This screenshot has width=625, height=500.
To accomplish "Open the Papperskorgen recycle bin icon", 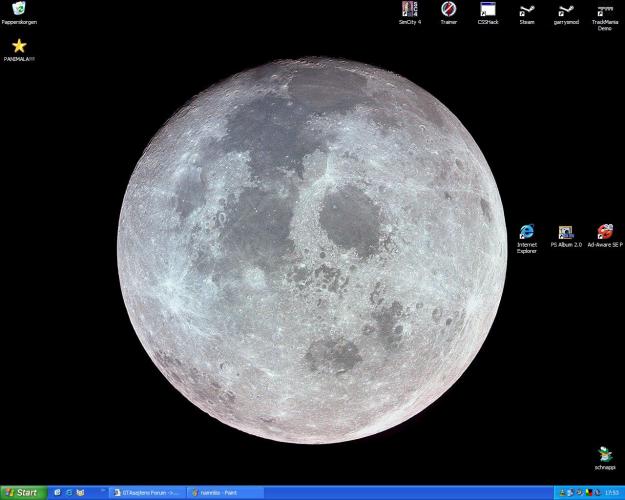I will pyautogui.click(x=18, y=9).
